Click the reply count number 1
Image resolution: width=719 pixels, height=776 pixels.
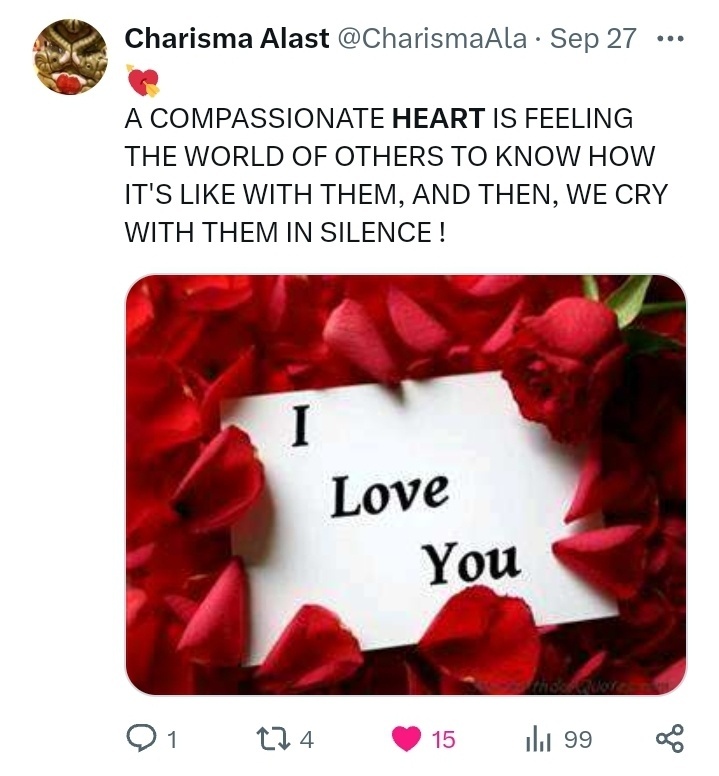[x=171, y=740]
